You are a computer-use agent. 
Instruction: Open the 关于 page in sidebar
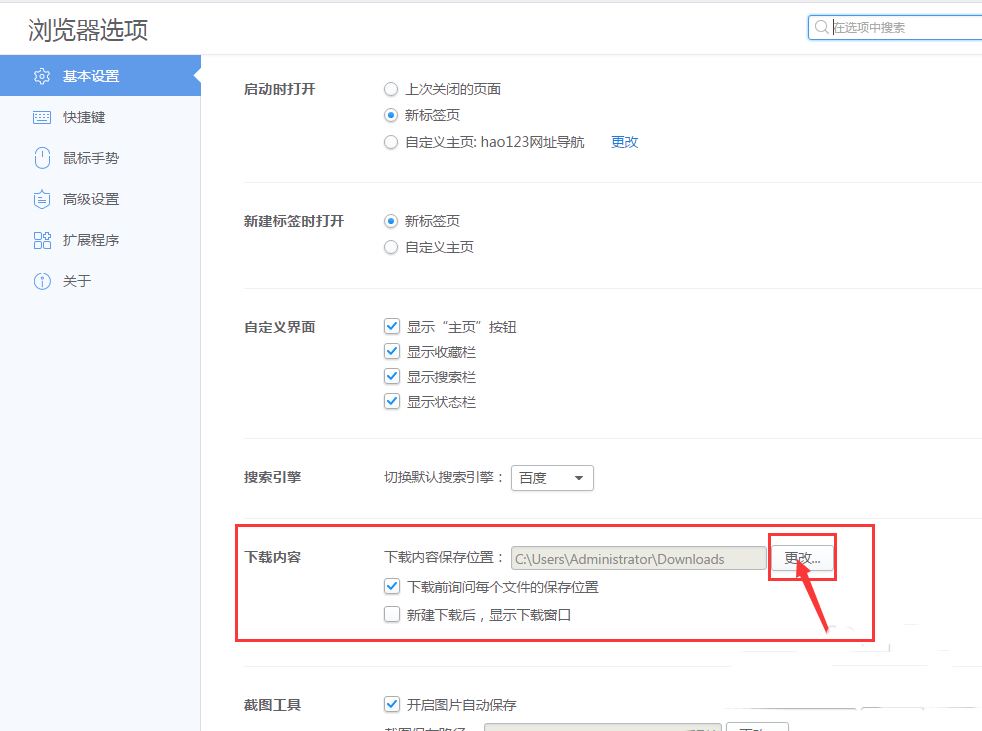pyautogui.click(x=75, y=281)
